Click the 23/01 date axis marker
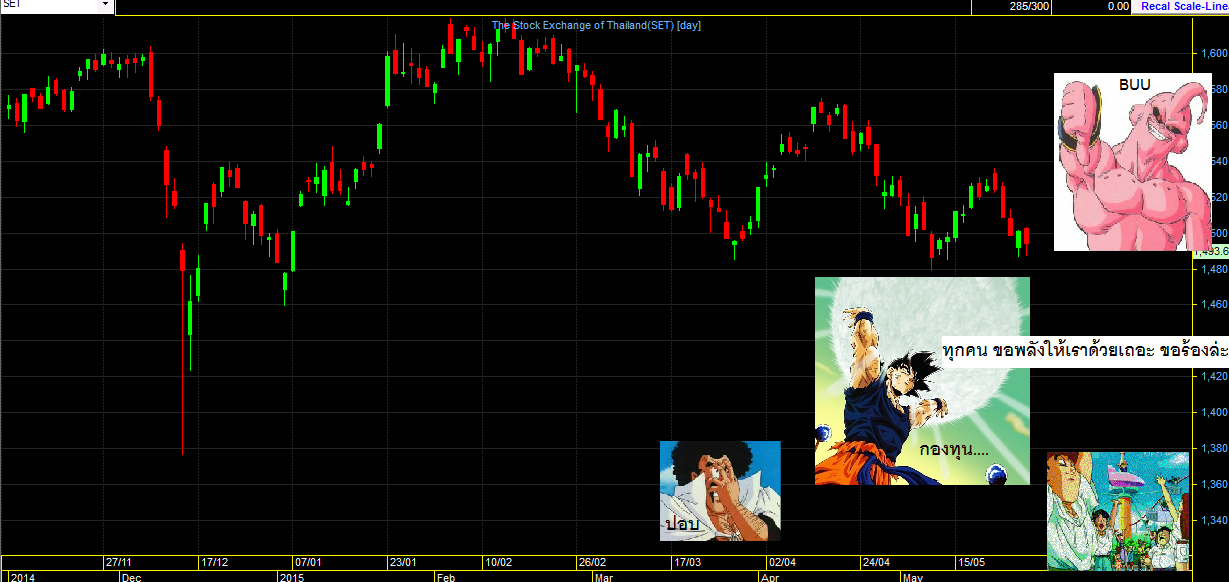Screen dimensions: 1229x582 pyautogui.click(x=403, y=562)
